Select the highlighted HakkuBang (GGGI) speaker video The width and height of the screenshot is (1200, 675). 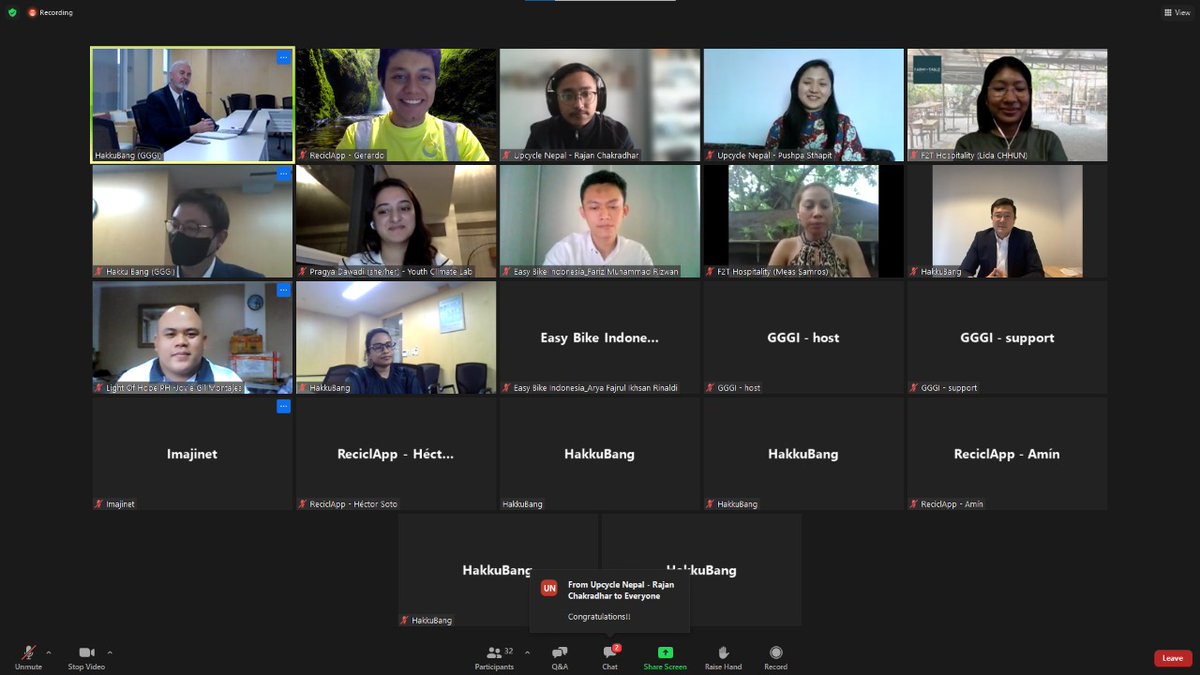coord(193,105)
